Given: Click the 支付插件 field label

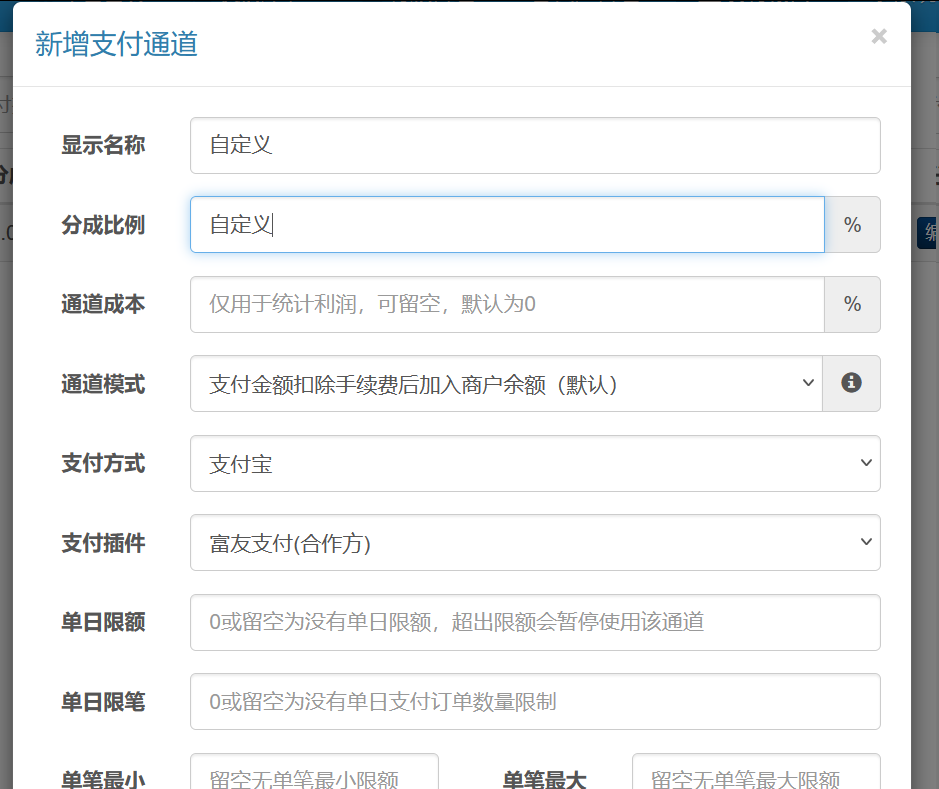Looking at the screenshot, I should tap(103, 543).
